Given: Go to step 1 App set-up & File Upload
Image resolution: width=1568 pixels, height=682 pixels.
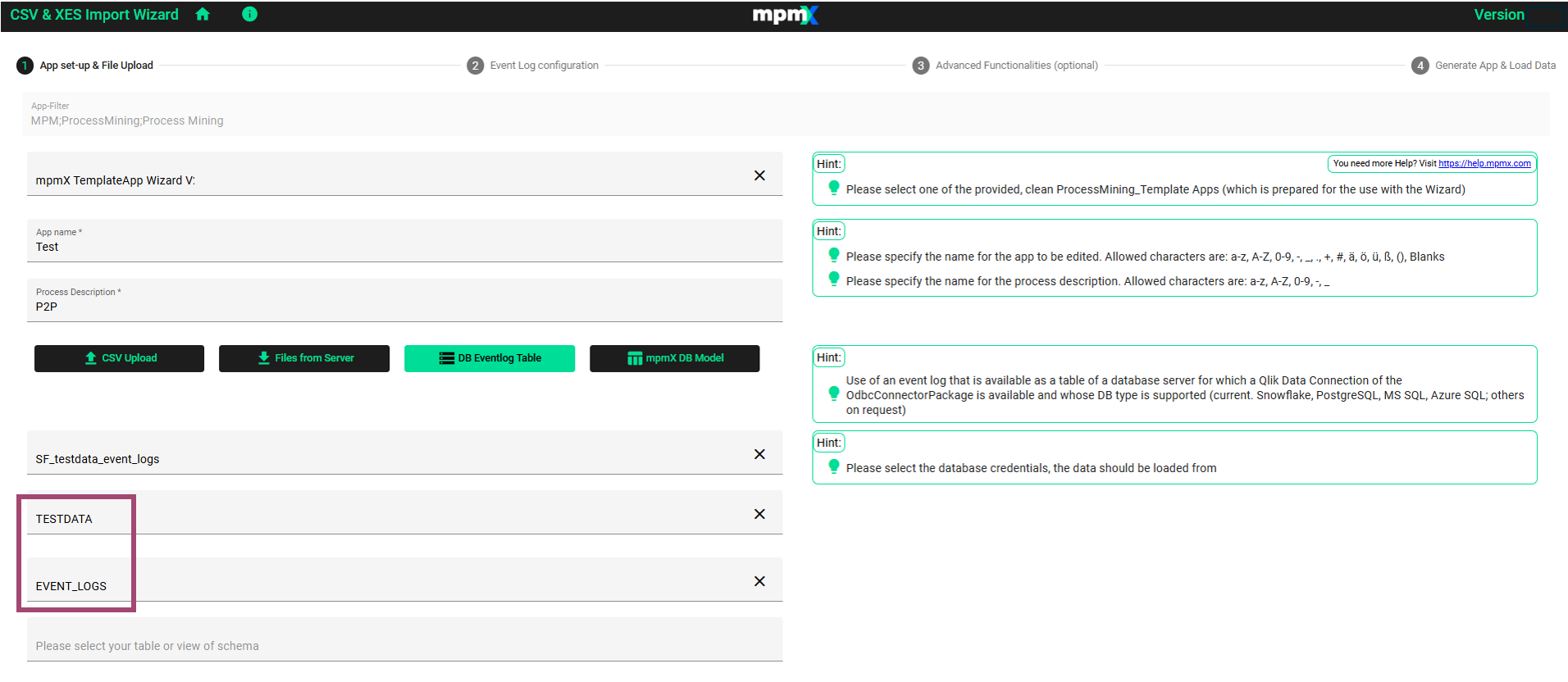Looking at the screenshot, I should click(x=85, y=66).
